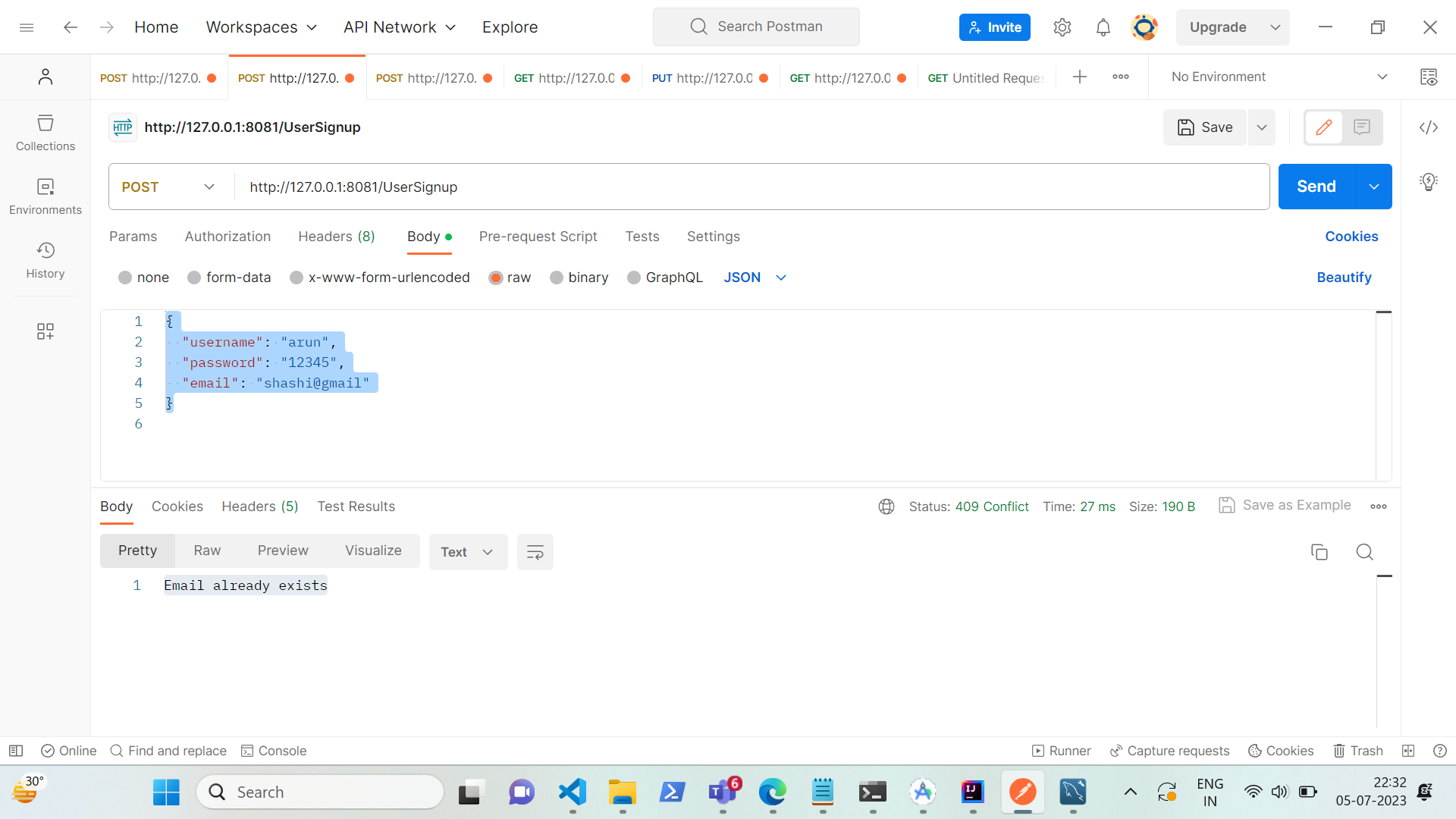
Task: Open the Postman Console from status bar
Action: pos(274,751)
